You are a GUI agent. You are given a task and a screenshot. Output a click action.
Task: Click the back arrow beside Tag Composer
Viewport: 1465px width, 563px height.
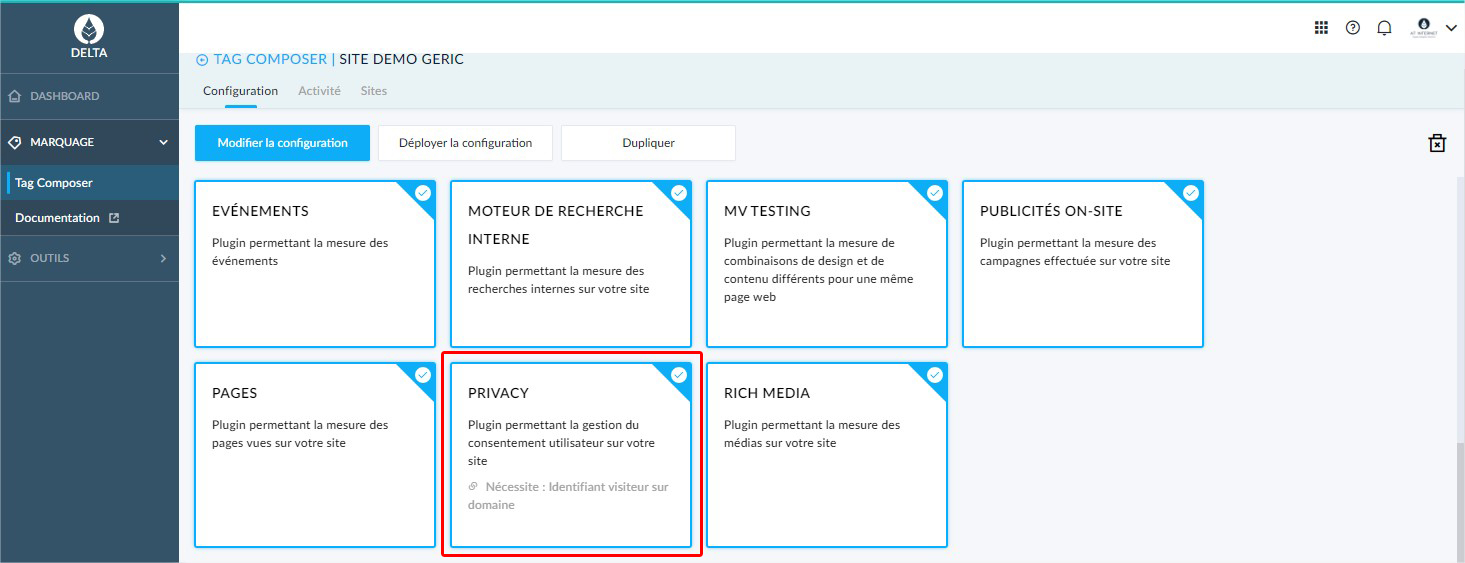click(202, 60)
